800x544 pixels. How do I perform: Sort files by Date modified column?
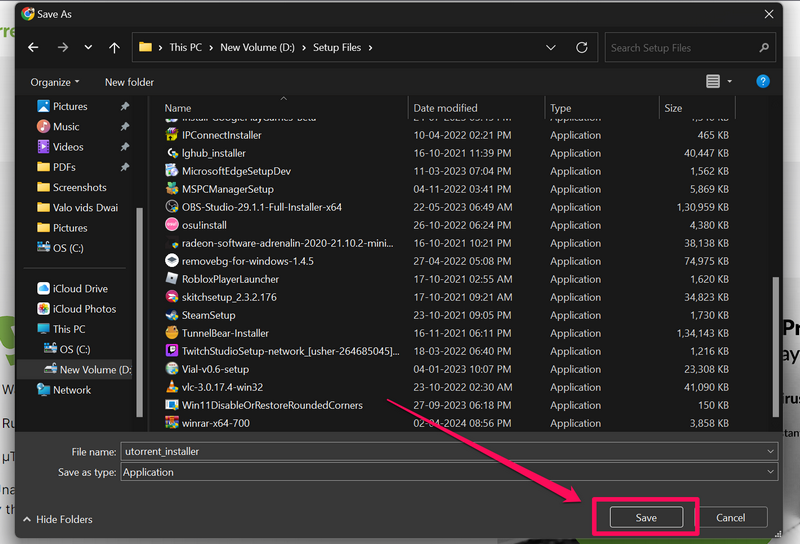coord(445,108)
